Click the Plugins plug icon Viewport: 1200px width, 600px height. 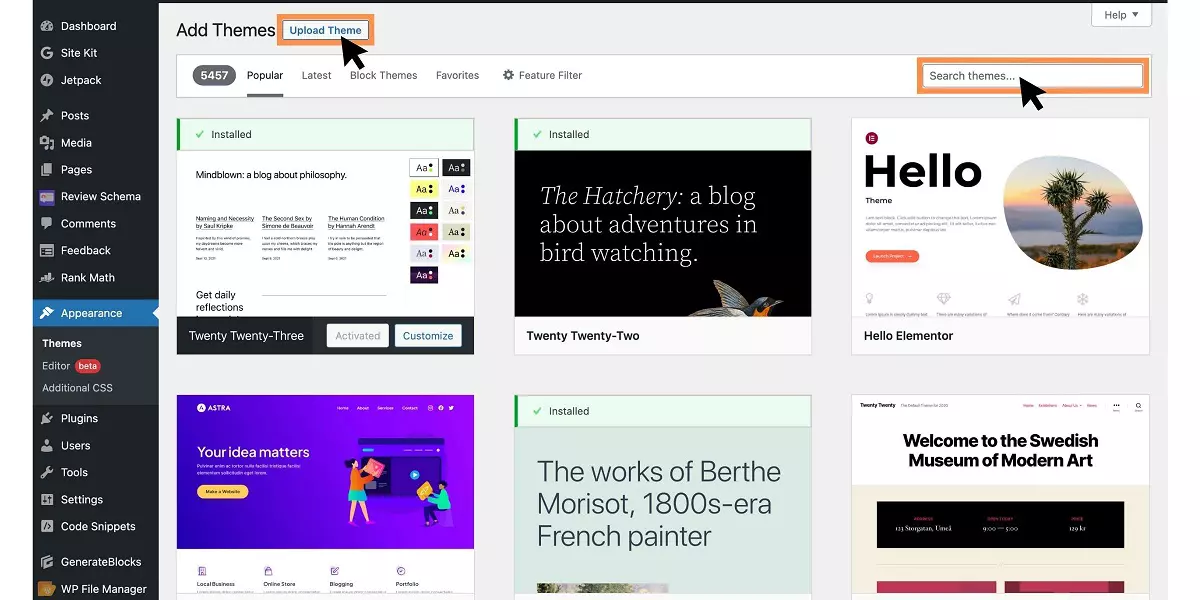point(47,419)
